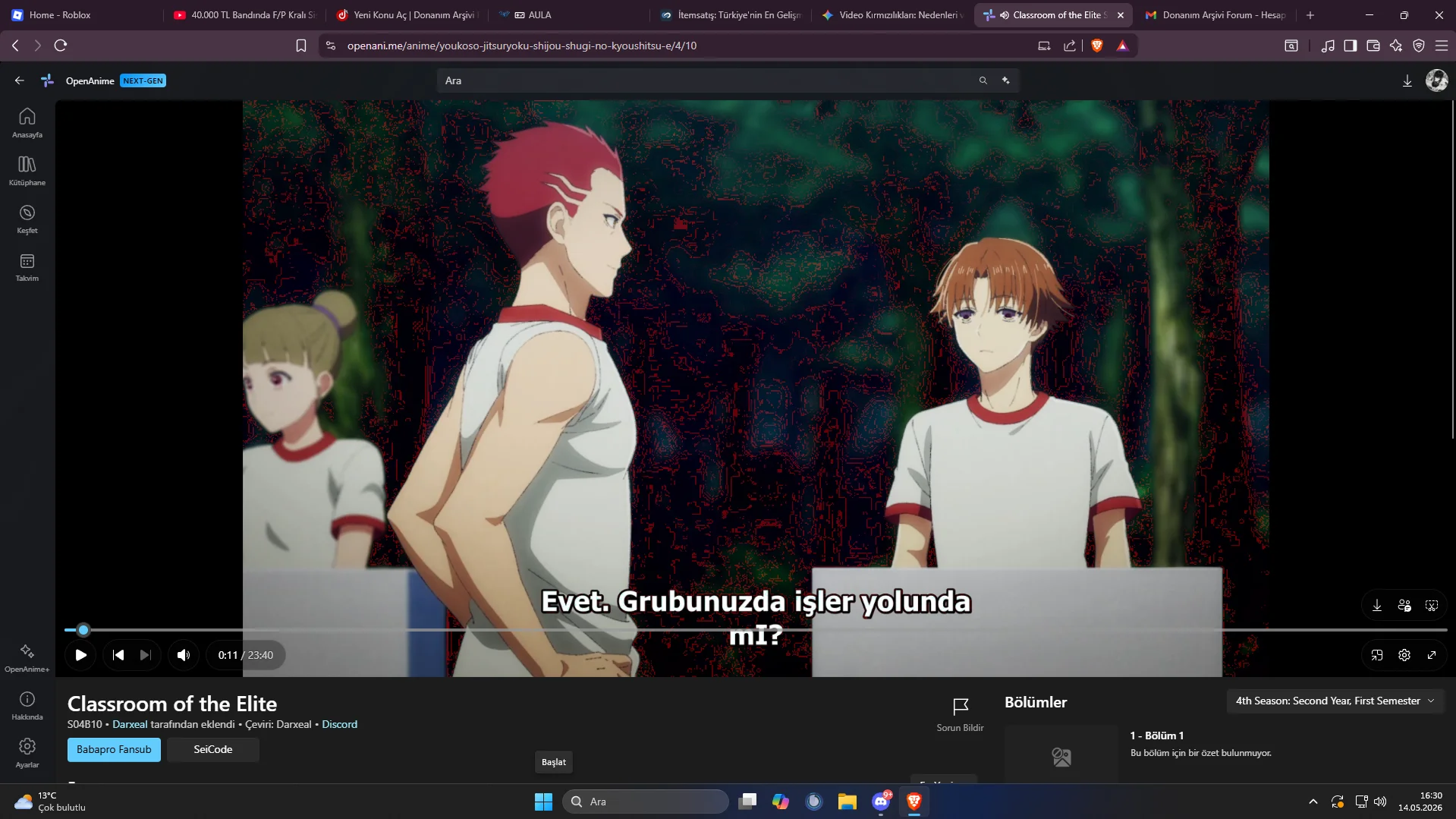Download the episode from player overlay

coord(1377,605)
